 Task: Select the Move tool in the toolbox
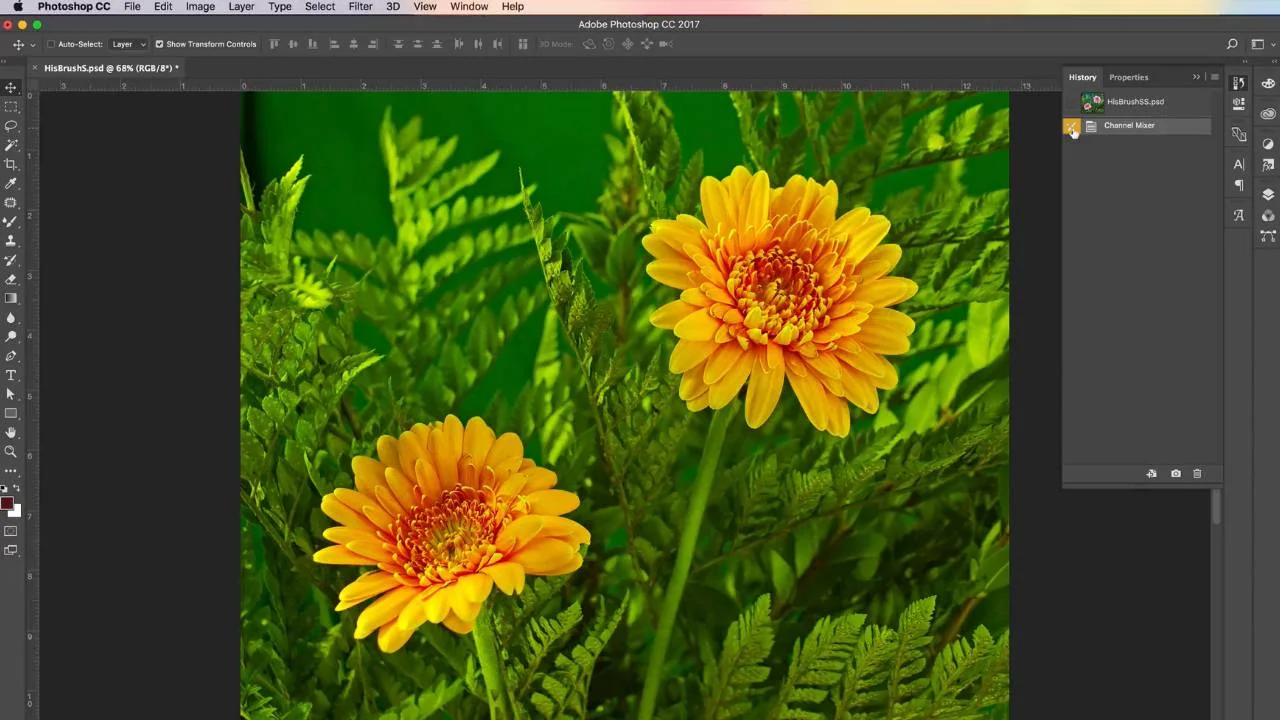click(x=11, y=88)
